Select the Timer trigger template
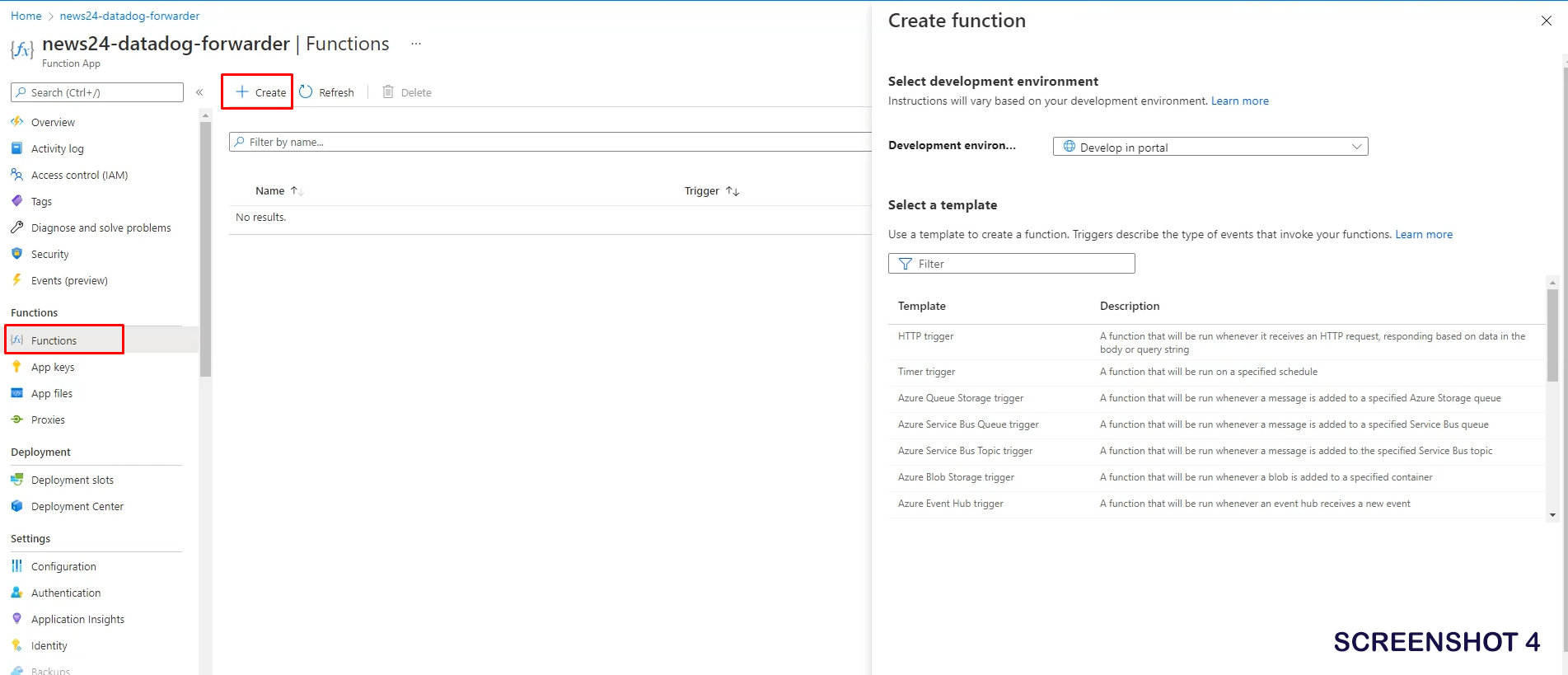1568x675 pixels. click(x=926, y=372)
